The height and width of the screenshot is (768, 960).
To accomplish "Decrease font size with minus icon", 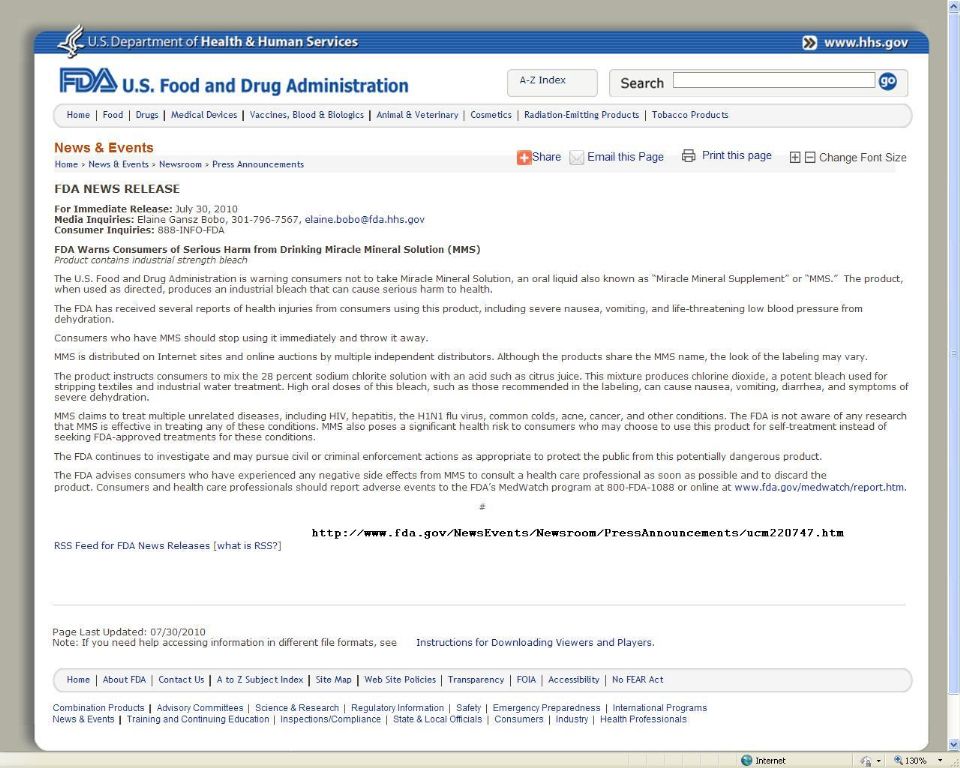I will coord(809,157).
